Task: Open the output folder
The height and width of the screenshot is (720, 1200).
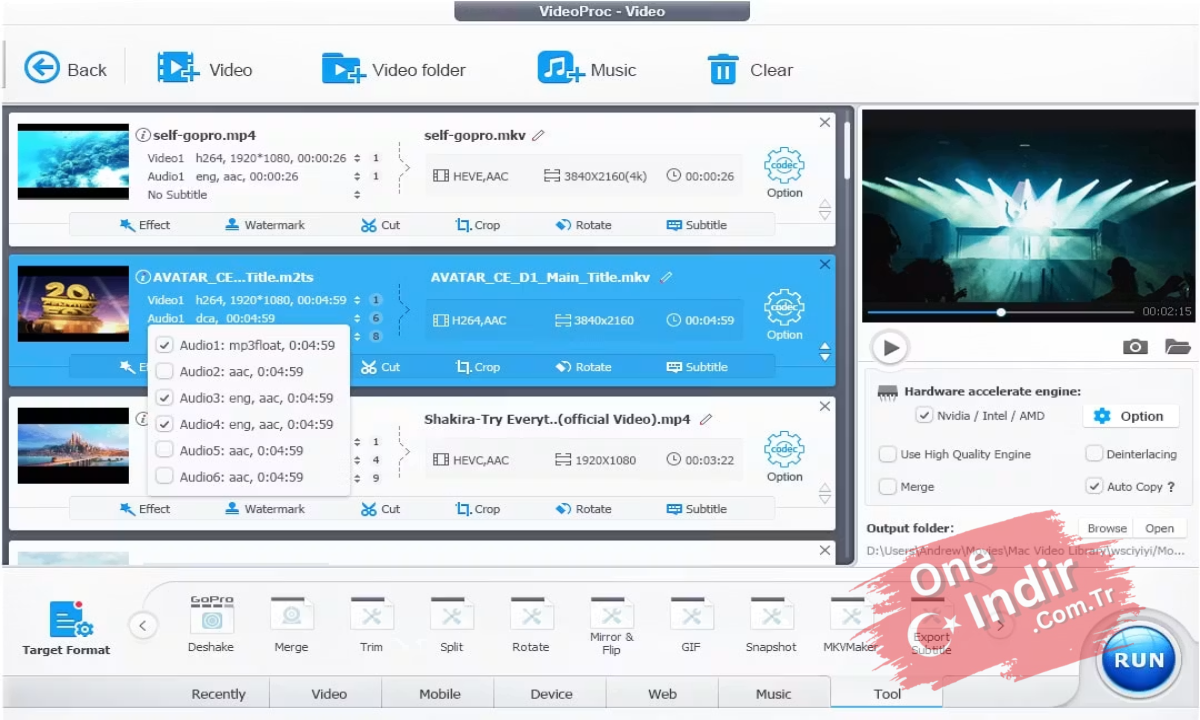Action: click(x=1160, y=528)
